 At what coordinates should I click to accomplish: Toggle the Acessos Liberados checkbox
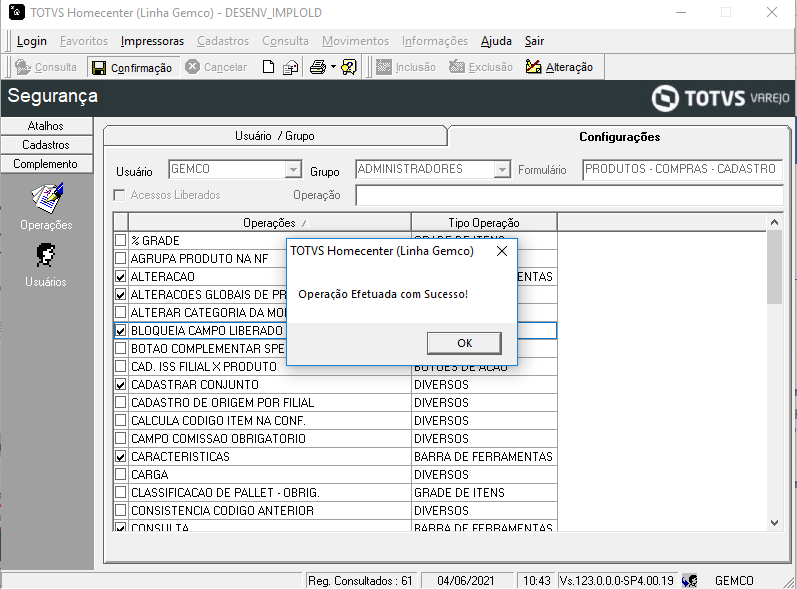(119, 195)
